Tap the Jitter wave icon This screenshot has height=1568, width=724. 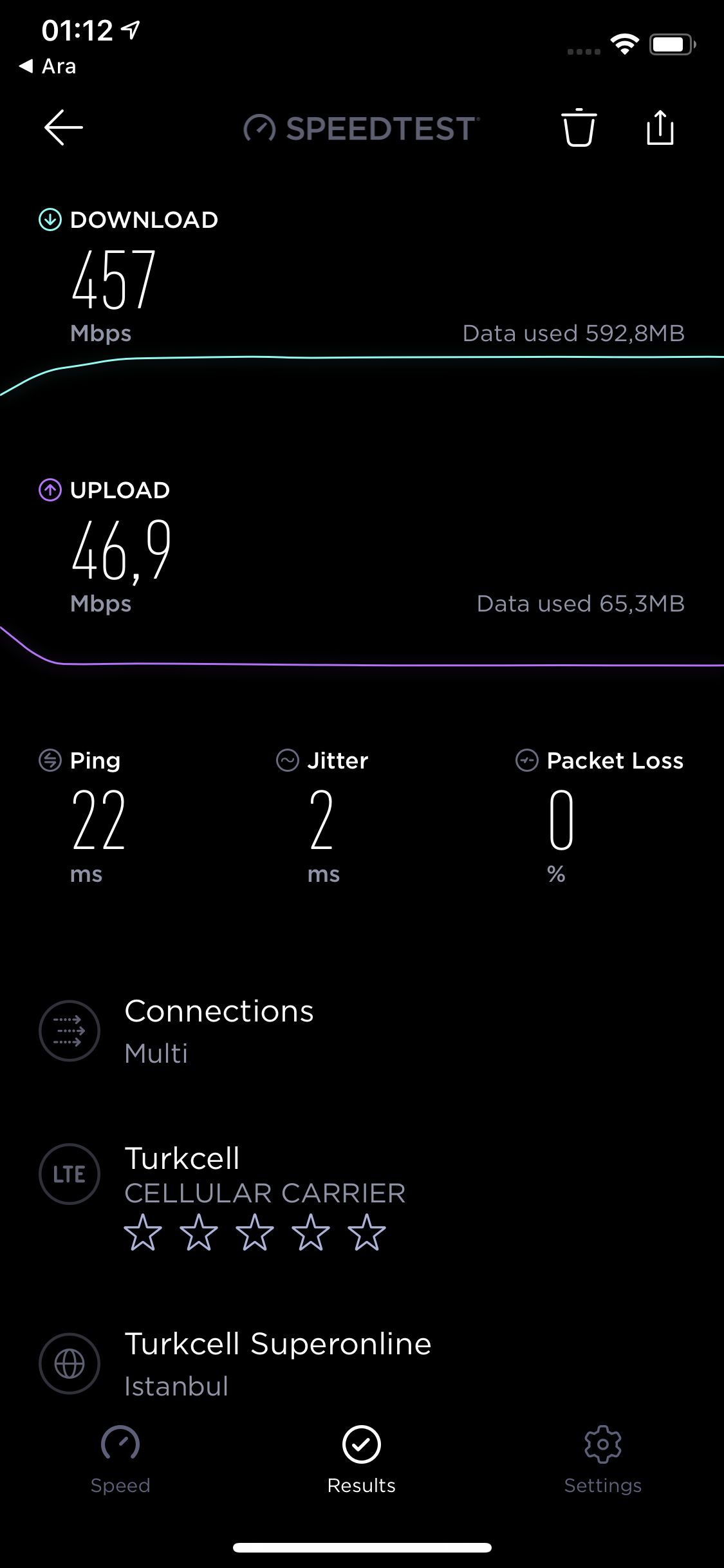pyautogui.click(x=288, y=760)
